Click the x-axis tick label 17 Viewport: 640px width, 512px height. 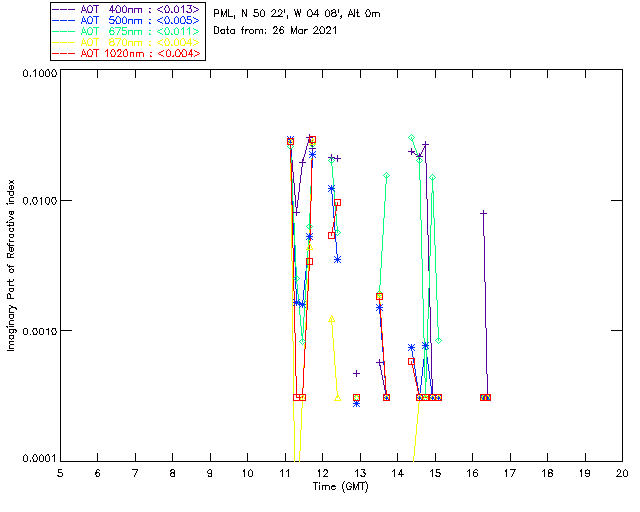[x=510, y=474]
